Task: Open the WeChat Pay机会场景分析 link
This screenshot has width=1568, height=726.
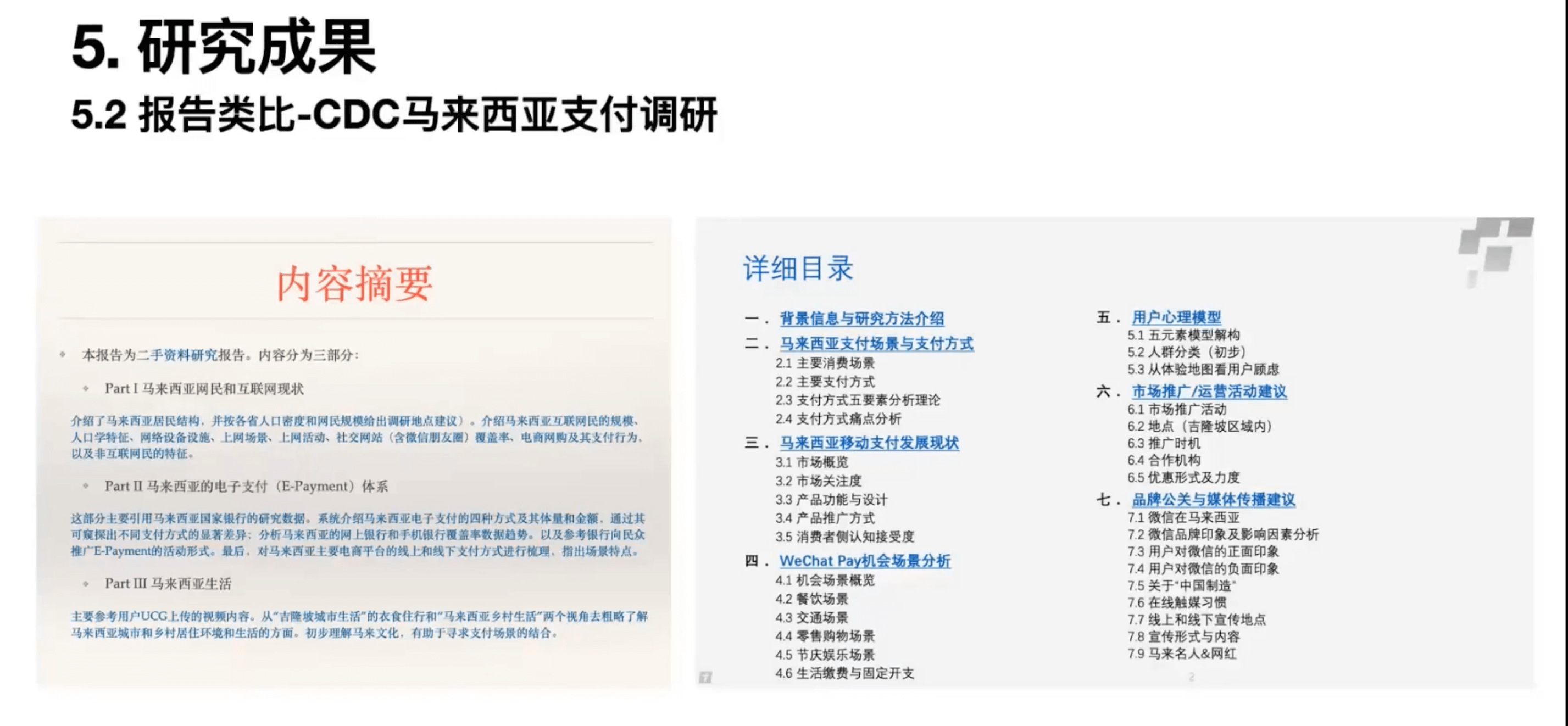Action: point(864,561)
